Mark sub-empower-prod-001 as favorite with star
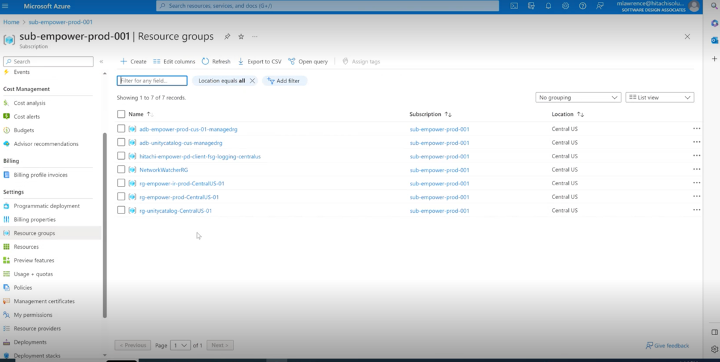Viewport: 720px width, 362px height. click(241, 36)
